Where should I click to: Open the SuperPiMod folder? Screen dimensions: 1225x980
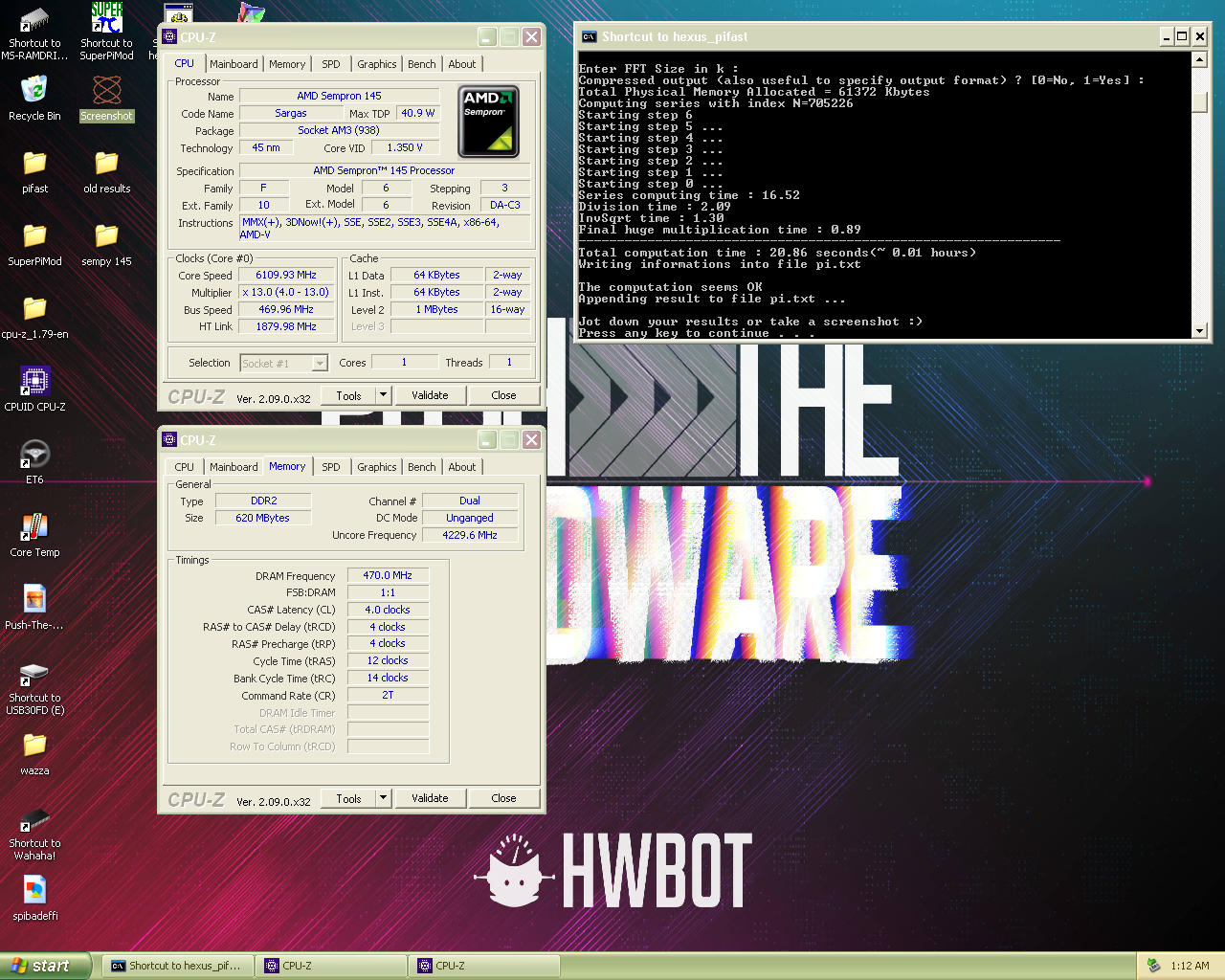click(34, 236)
